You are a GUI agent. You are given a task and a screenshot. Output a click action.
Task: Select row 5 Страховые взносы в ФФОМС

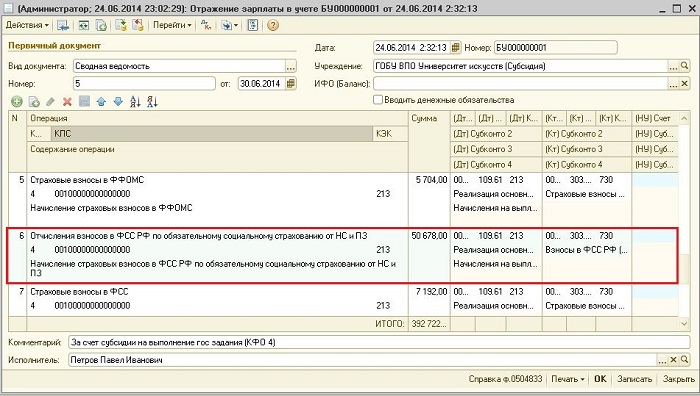tap(342, 199)
